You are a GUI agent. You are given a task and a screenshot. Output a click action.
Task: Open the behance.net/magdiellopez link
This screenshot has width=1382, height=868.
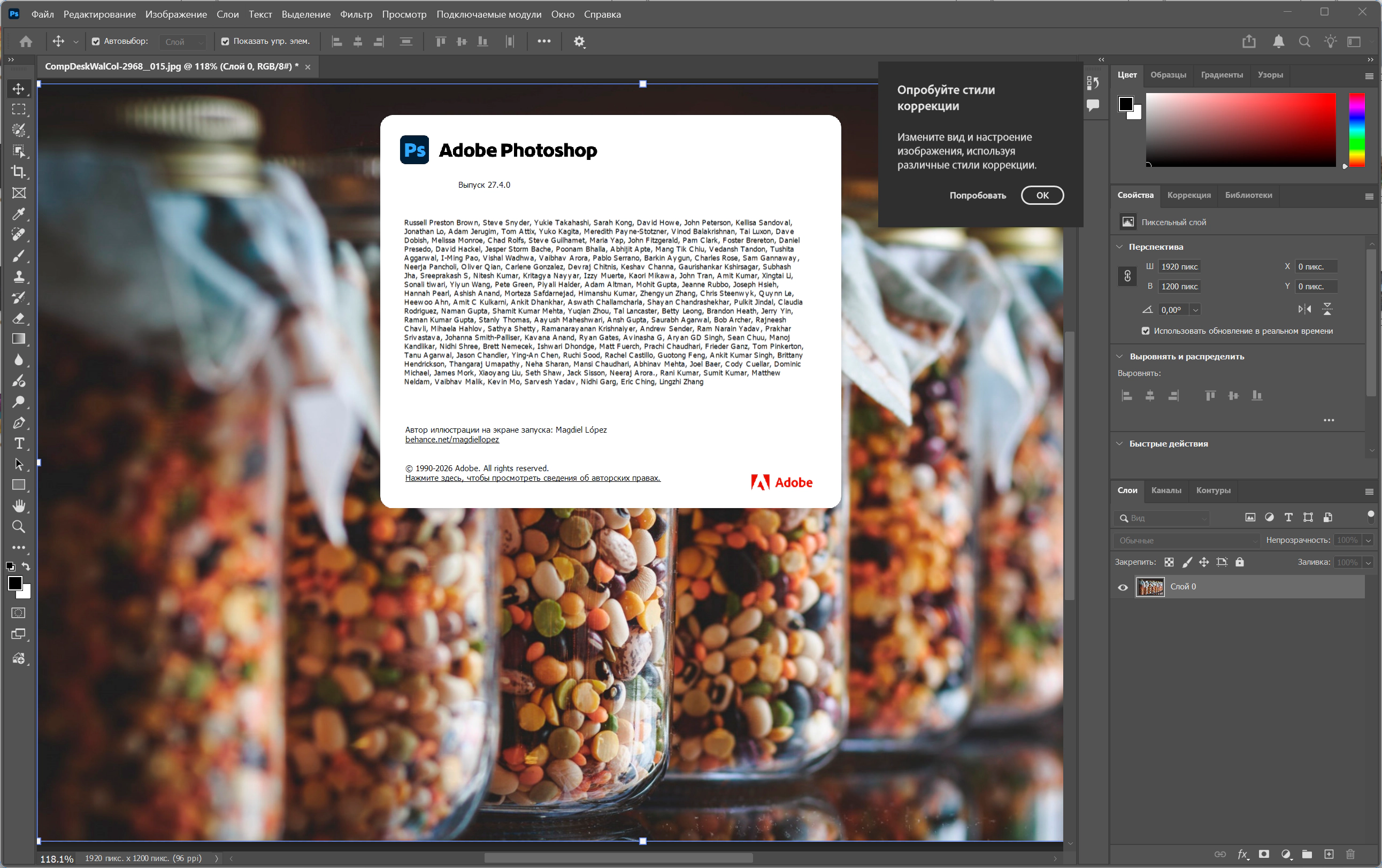coord(452,440)
